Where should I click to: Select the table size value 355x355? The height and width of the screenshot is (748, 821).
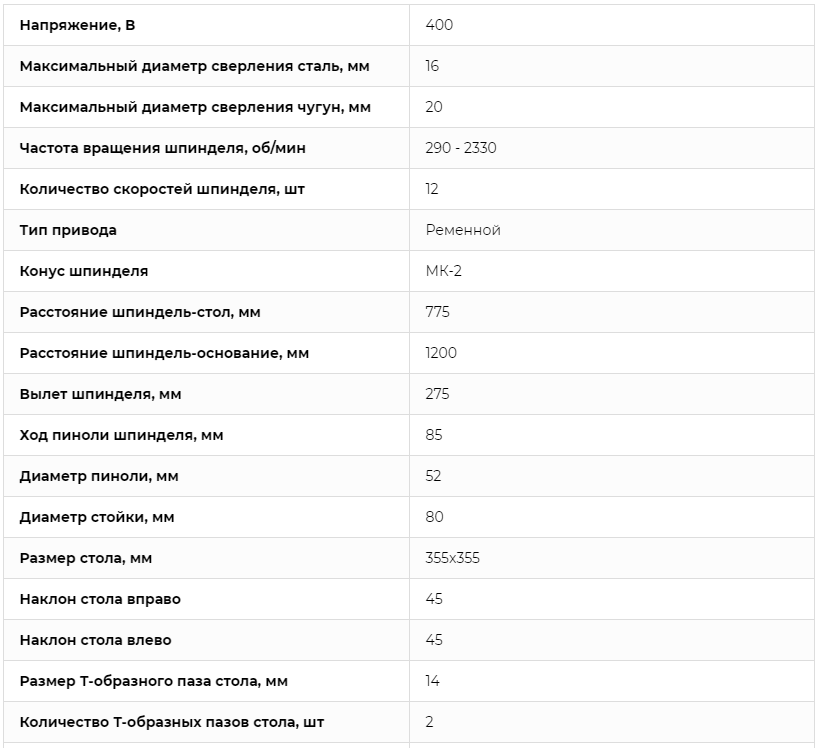pos(452,558)
